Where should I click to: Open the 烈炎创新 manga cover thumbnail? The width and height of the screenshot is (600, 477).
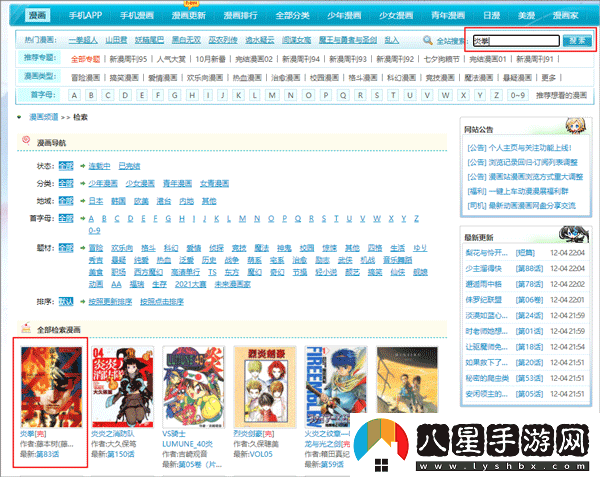coord(265,387)
